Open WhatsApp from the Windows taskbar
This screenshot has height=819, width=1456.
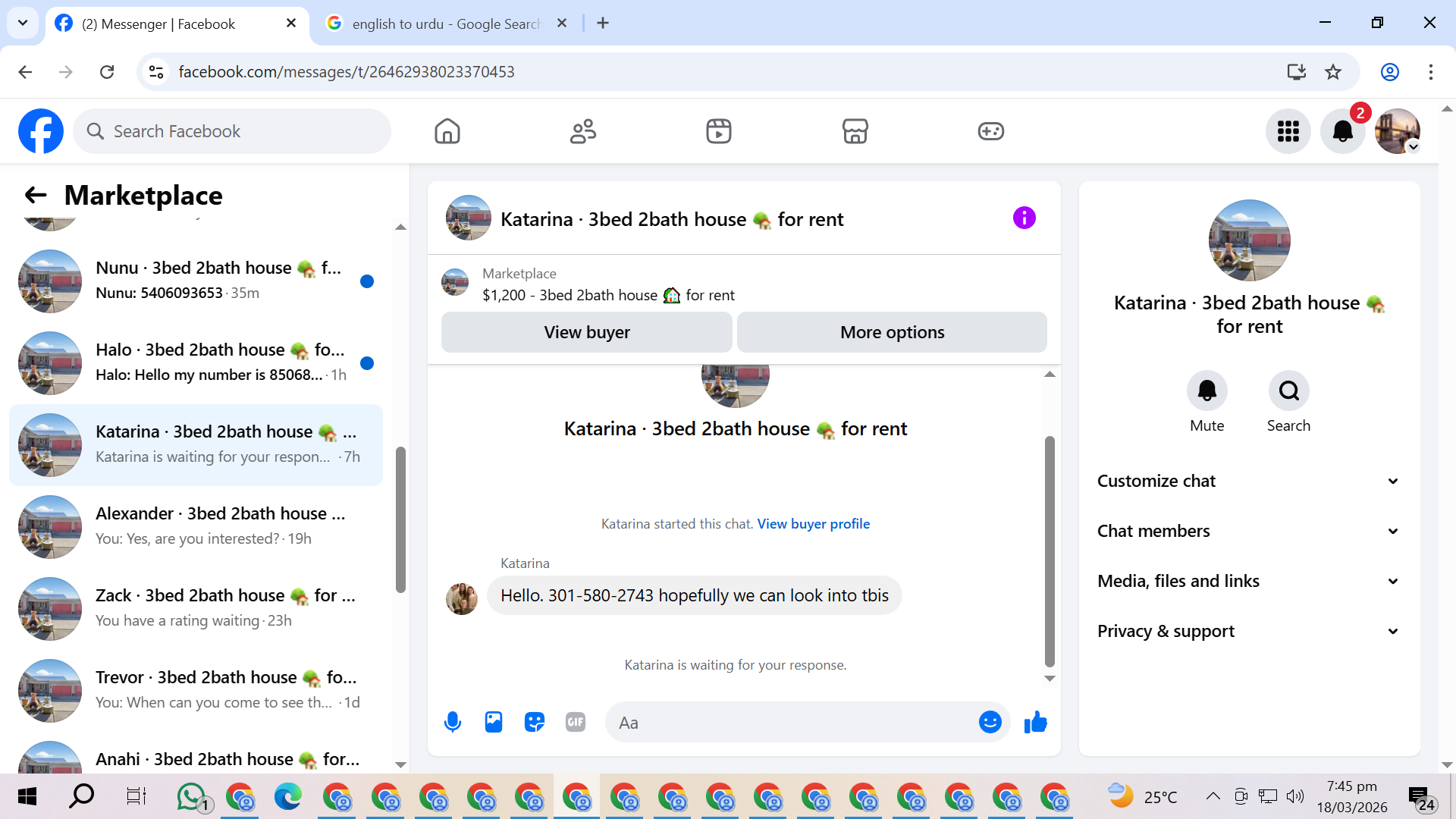point(191,796)
